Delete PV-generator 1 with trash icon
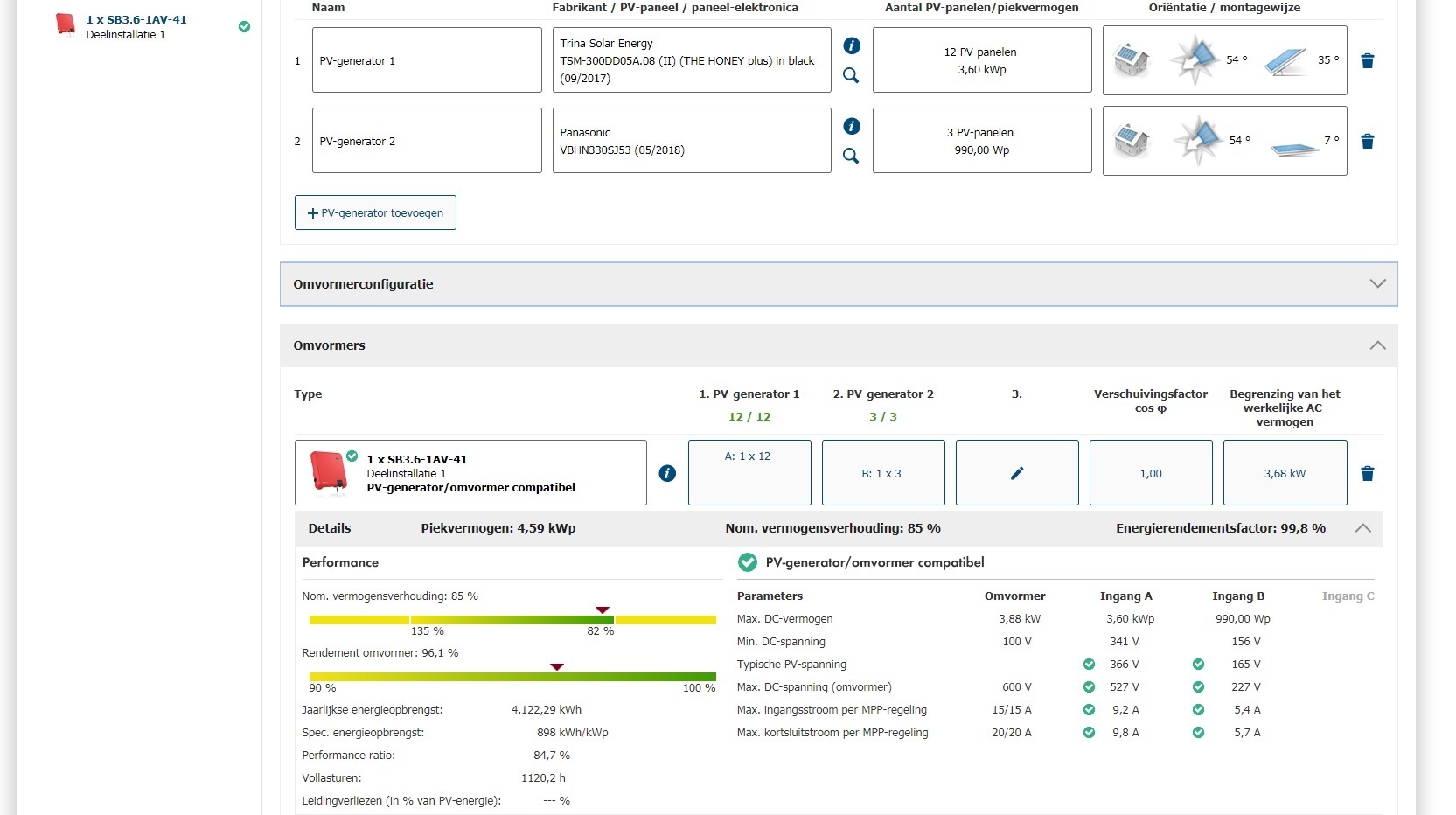This screenshot has height=815, width=1456. point(1368,61)
